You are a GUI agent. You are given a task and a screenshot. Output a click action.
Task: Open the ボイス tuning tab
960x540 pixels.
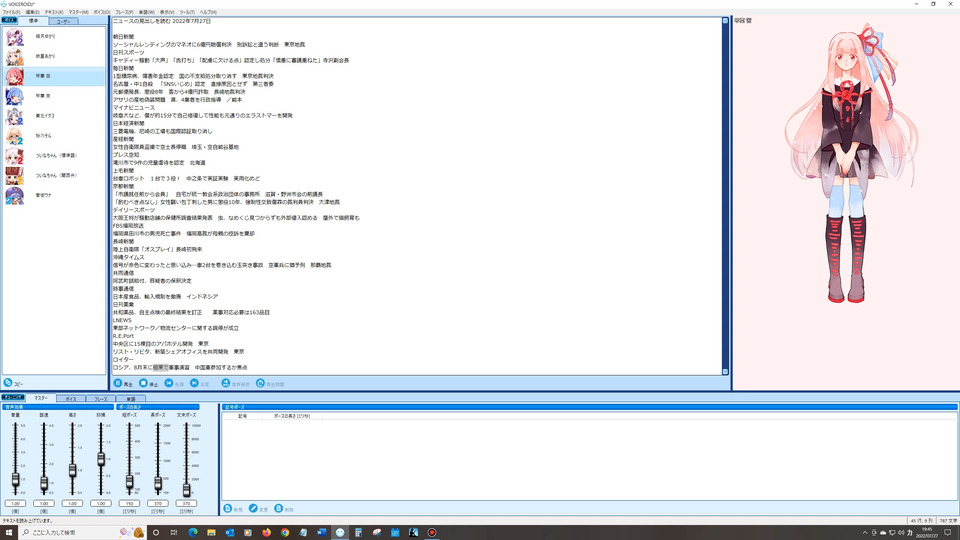(71, 399)
